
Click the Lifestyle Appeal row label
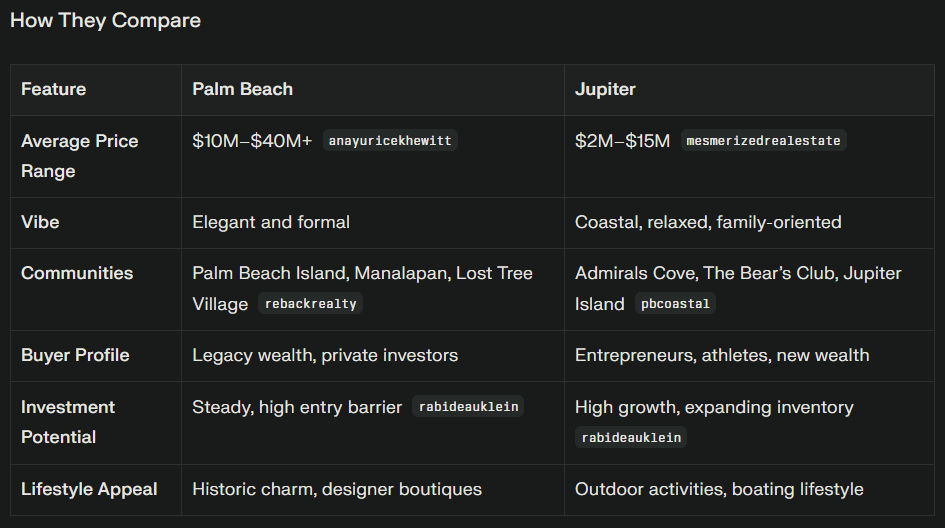tap(89, 489)
